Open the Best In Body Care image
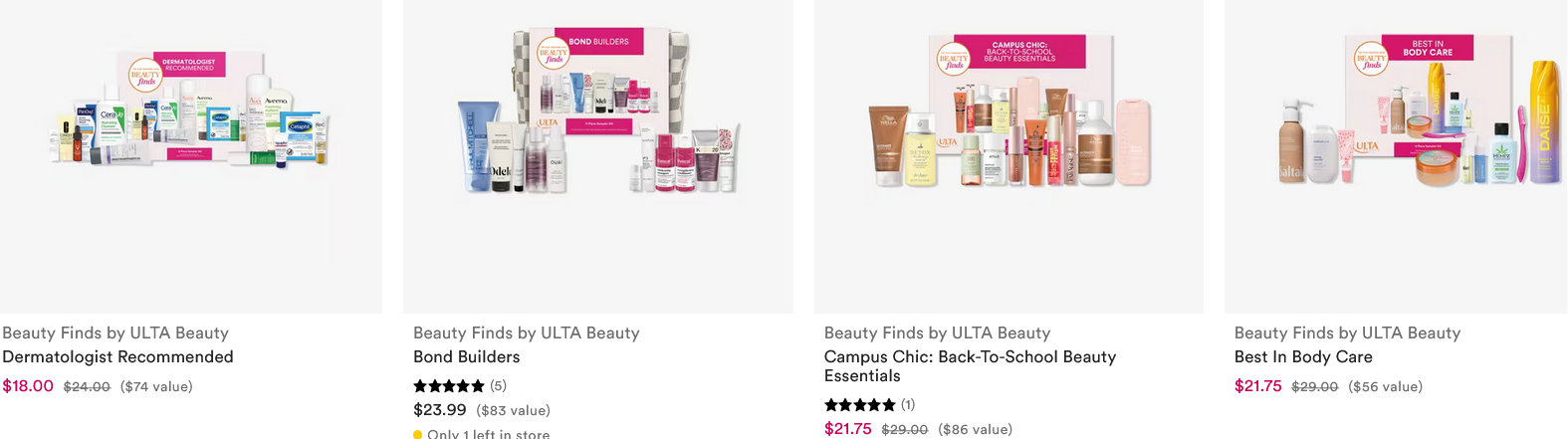Viewport: 1568px width, 439px height. click(1396, 156)
